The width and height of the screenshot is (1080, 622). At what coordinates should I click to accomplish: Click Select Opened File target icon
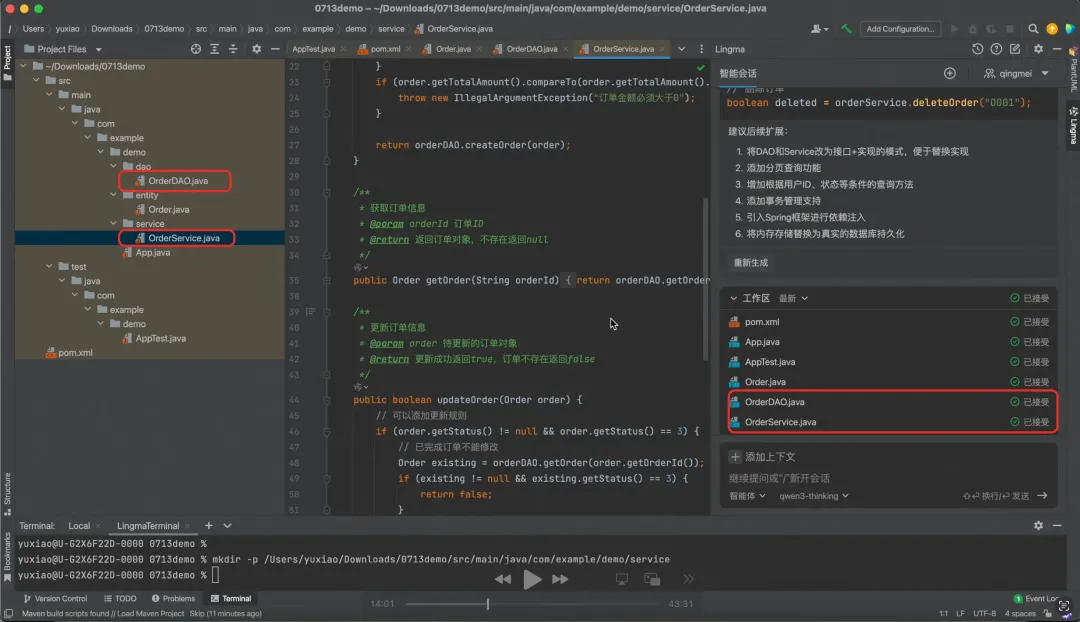tap(196, 49)
